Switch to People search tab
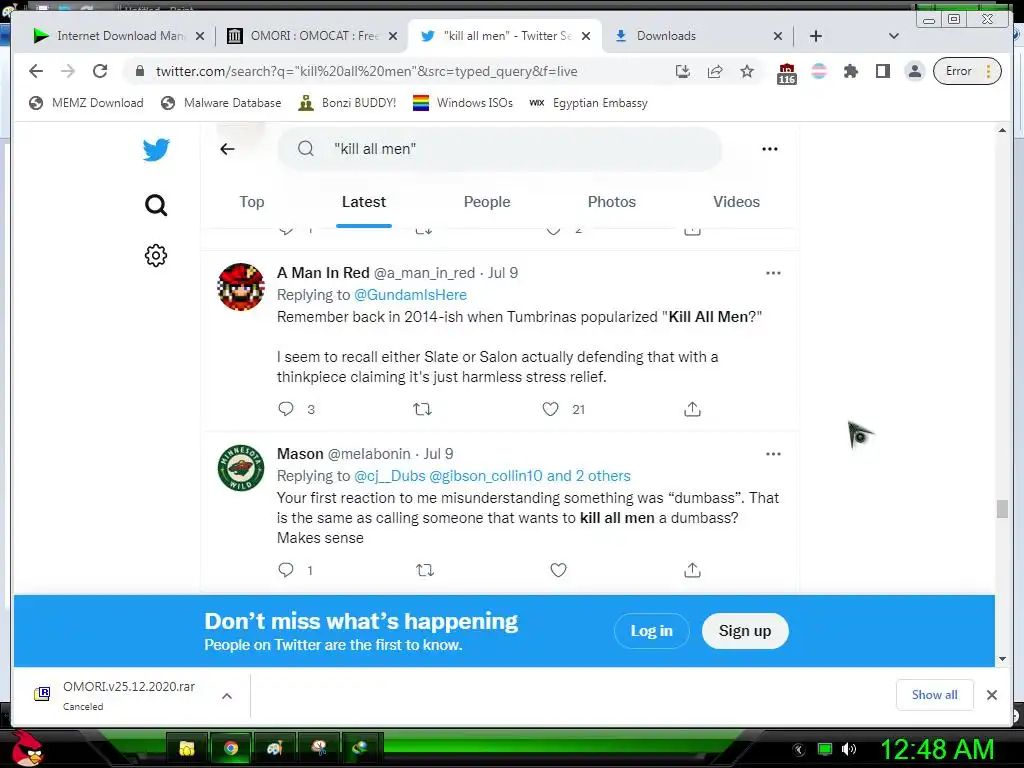1024x768 pixels. 487,202
